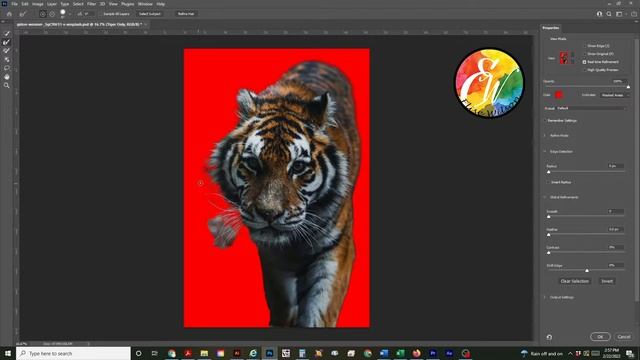
Task: Expand the Output Settings section
Action: point(544,297)
